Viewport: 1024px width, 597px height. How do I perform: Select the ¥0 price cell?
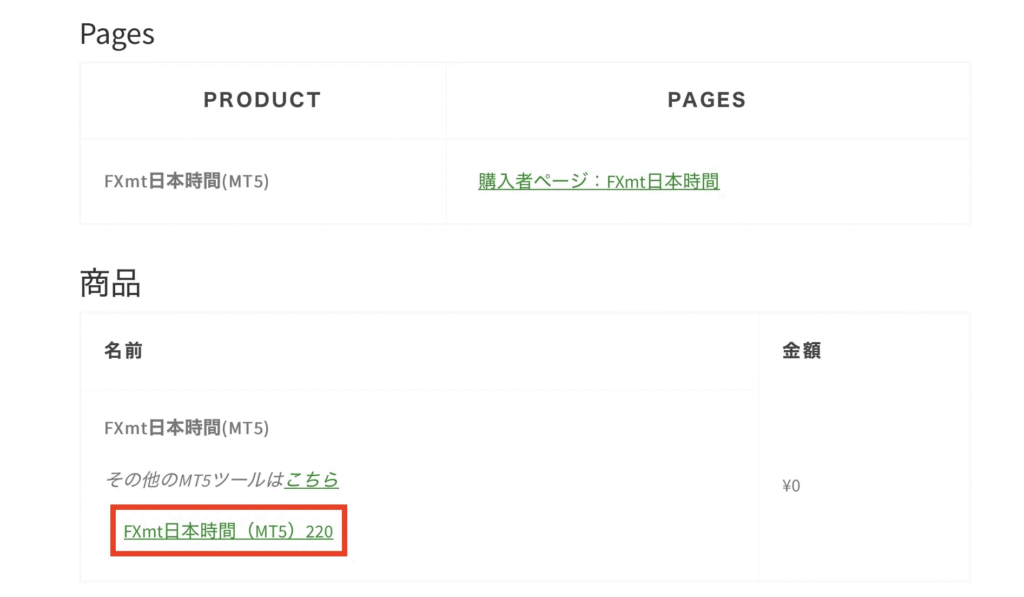tap(792, 484)
